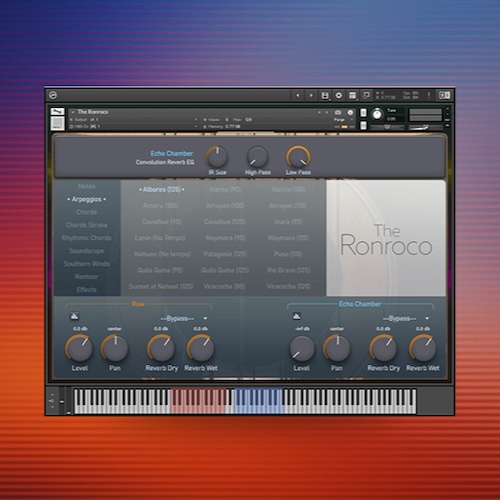Click the Raw Reverb Wet knob
Image resolution: width=500 pixels, height=500 pixels.
pos(201,348)
